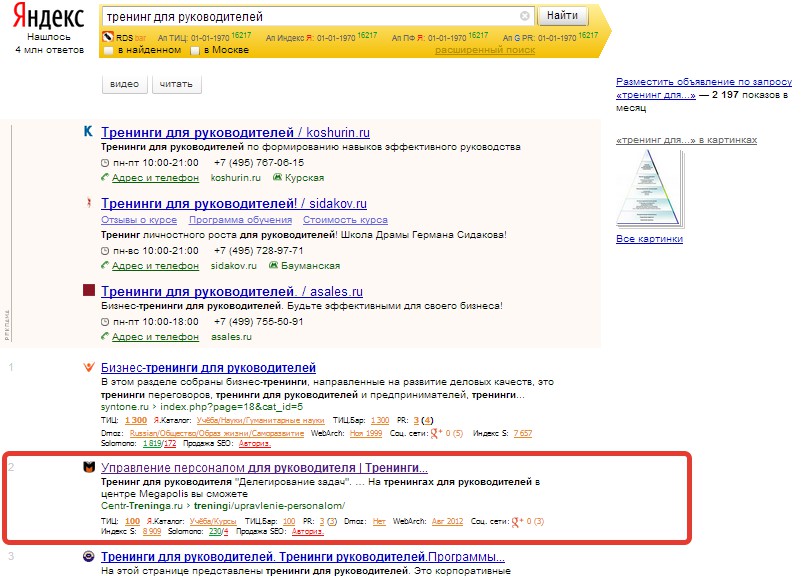Click the sidakov.ru favicon icon
Viewport: 811px width, 576px height.
pyautogui.click(x=88, y=202)
